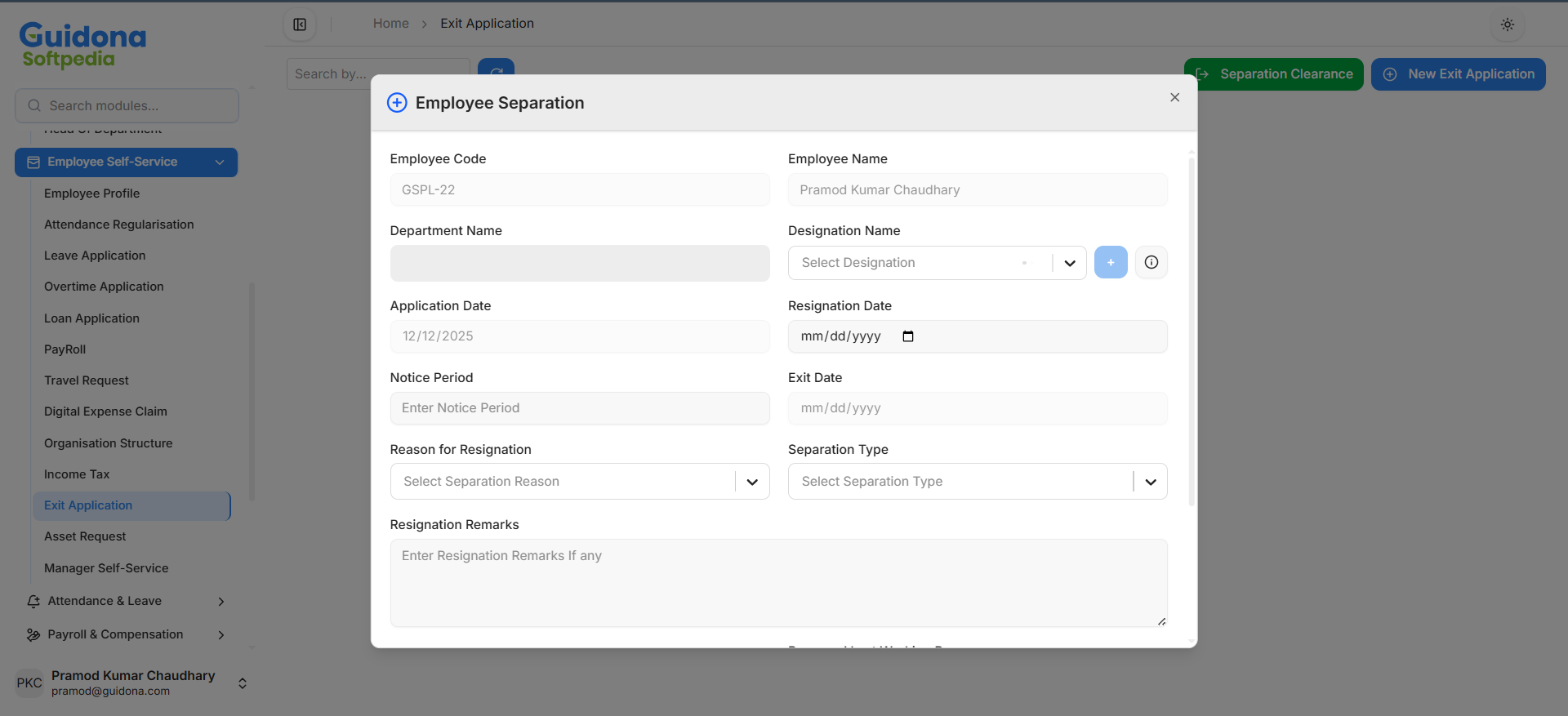Open the Select Designation dropdown
The height and width of the screenshot is (716, 1568).
point(937,263)
